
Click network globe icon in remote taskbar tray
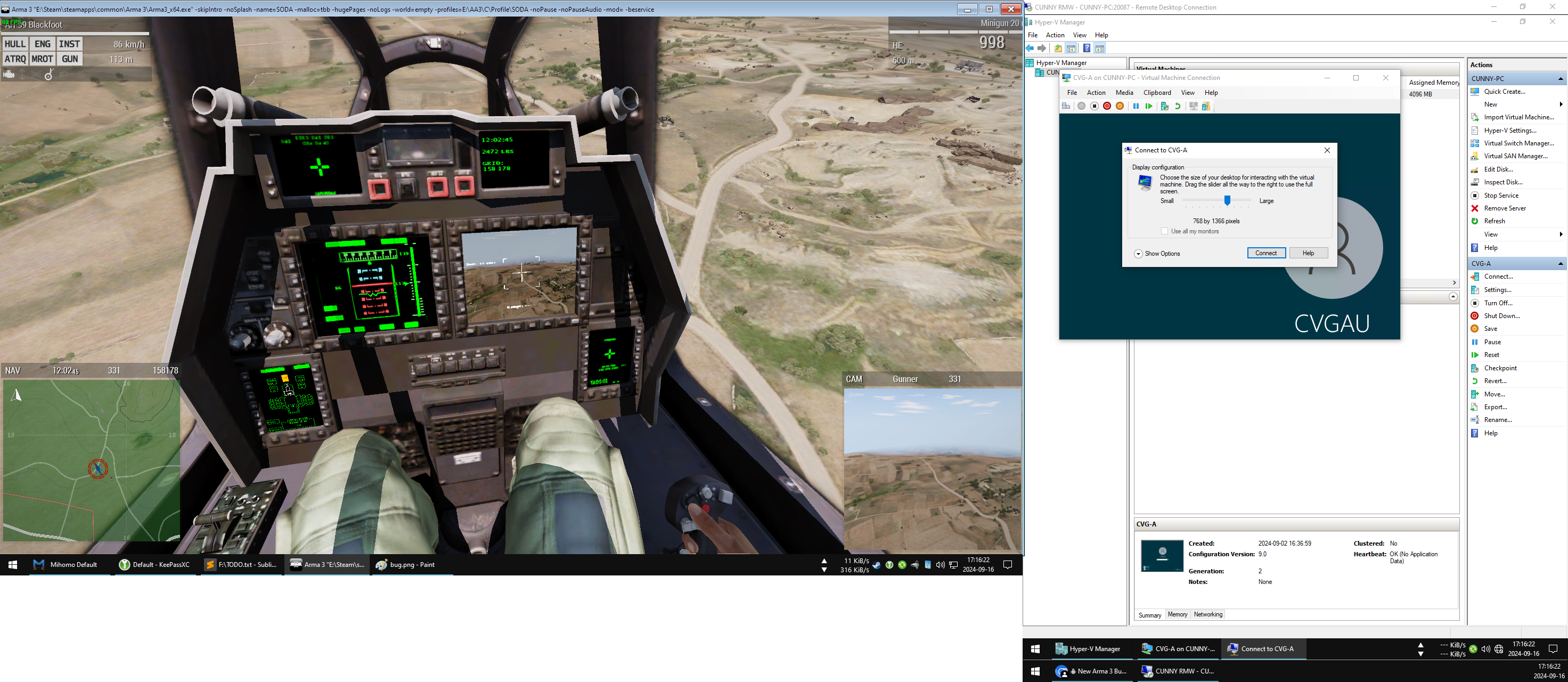1499,648
